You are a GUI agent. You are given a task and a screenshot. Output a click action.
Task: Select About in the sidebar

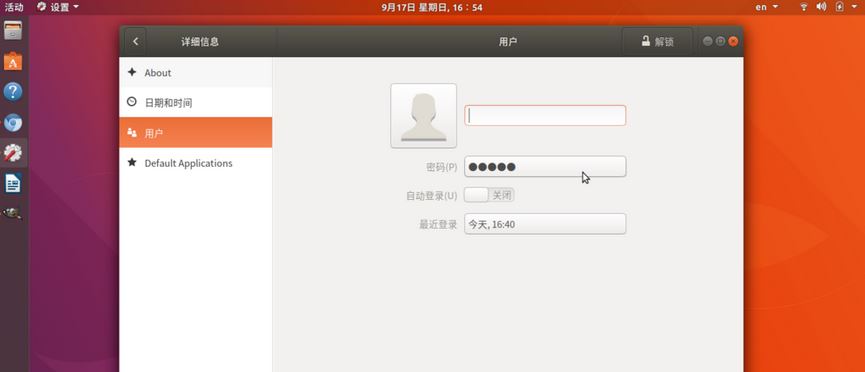point(196,72)
